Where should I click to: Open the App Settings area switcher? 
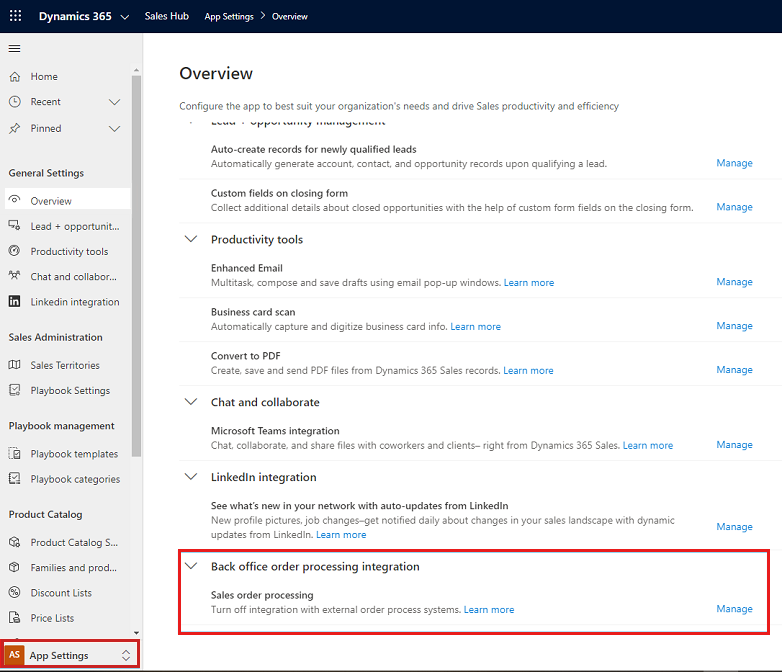click(x=70, y=655)
